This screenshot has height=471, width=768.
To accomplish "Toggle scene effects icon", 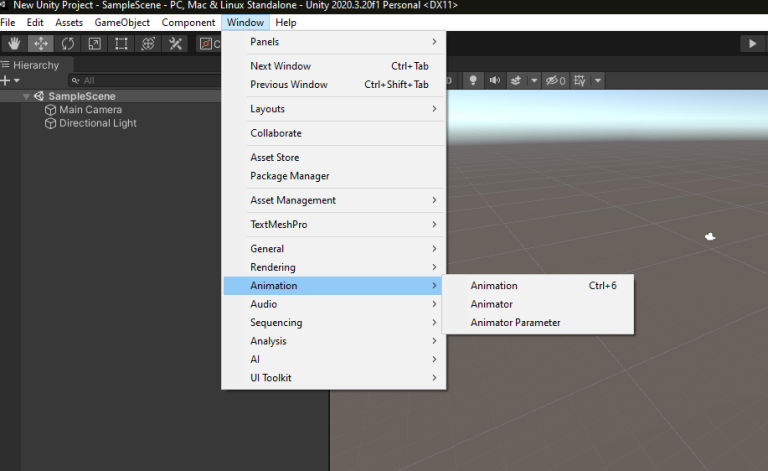I will tap(516, 80).
